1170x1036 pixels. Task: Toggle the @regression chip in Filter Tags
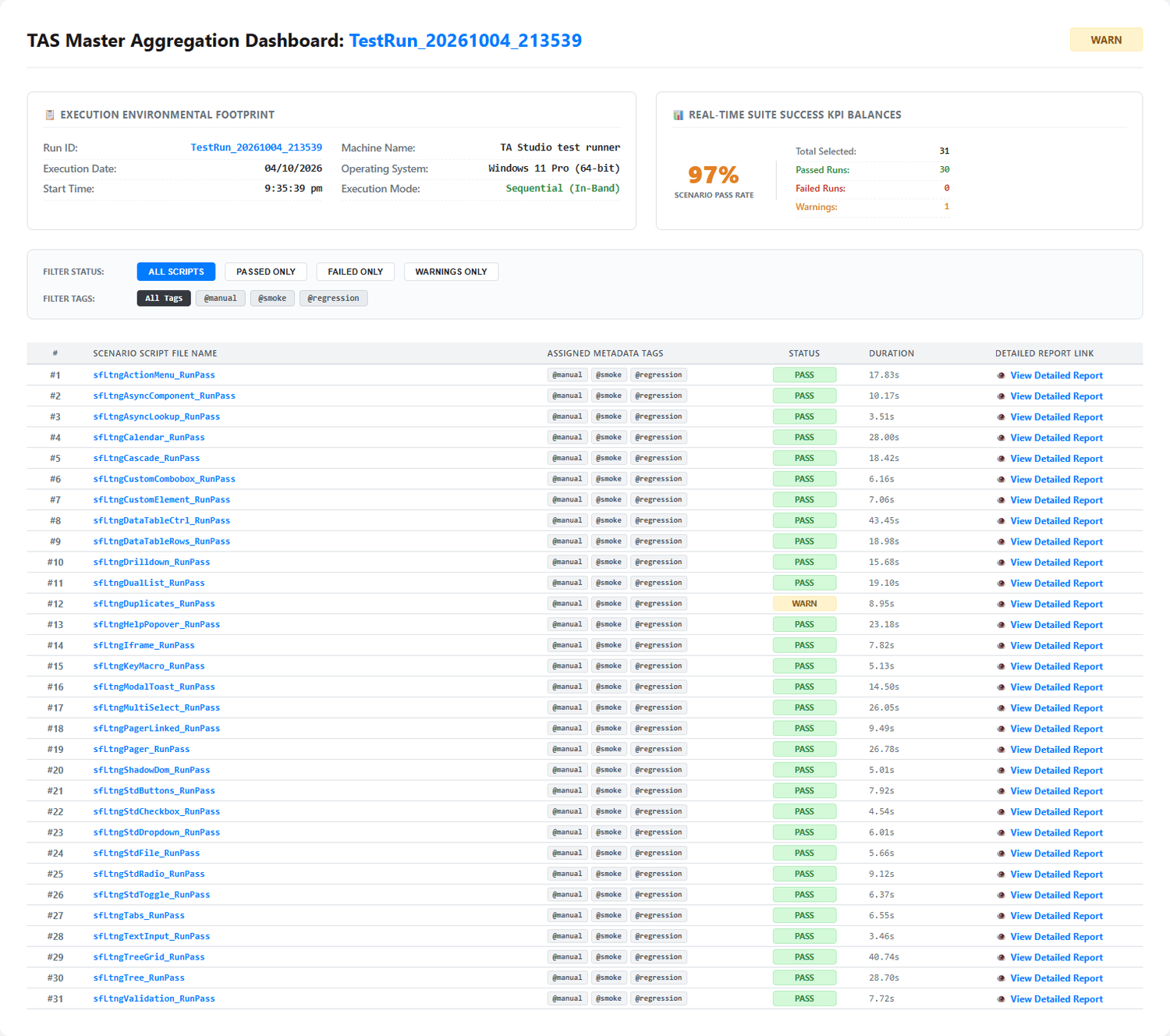(333, 298)
